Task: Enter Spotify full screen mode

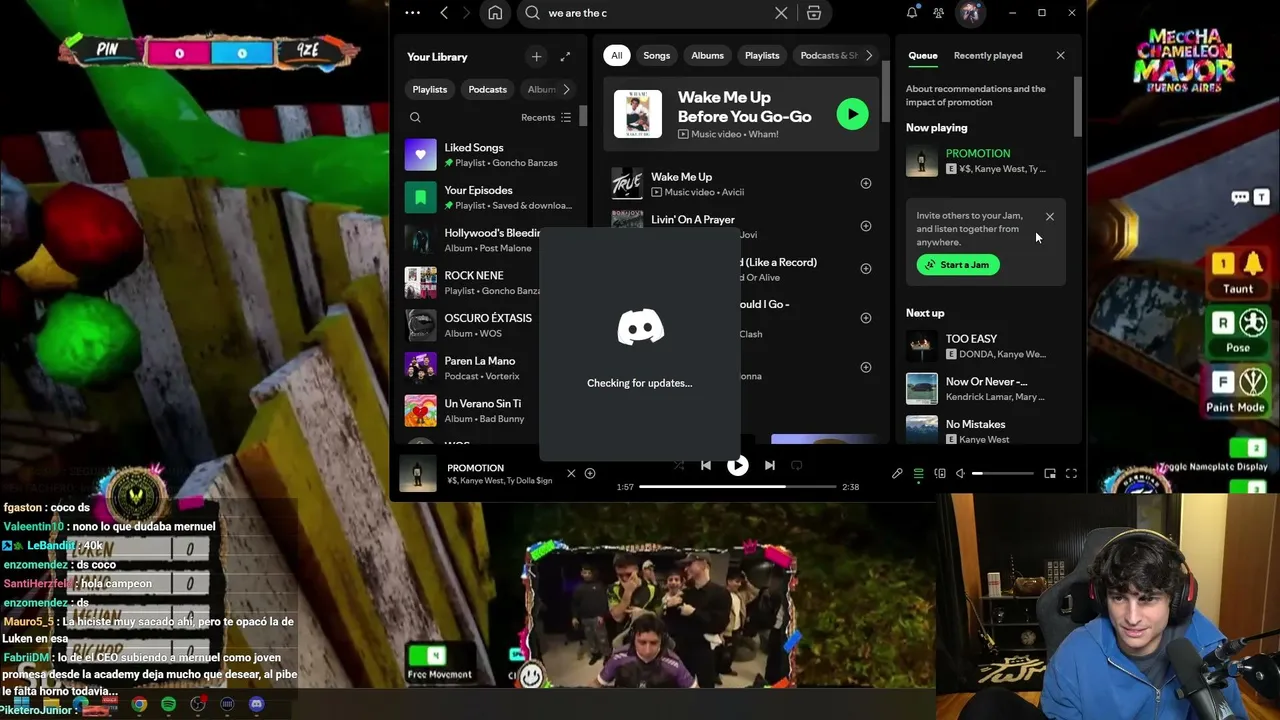Action: (1071, 474)
